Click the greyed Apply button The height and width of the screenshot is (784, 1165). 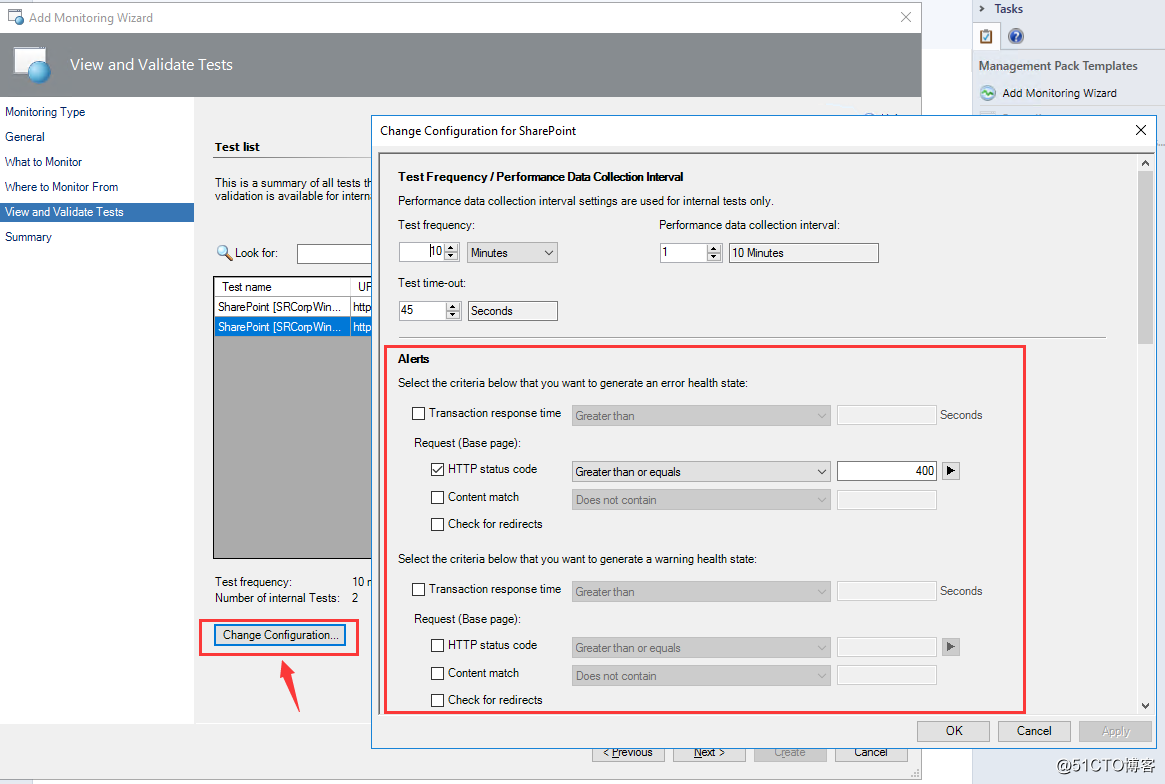(1115, 730)
